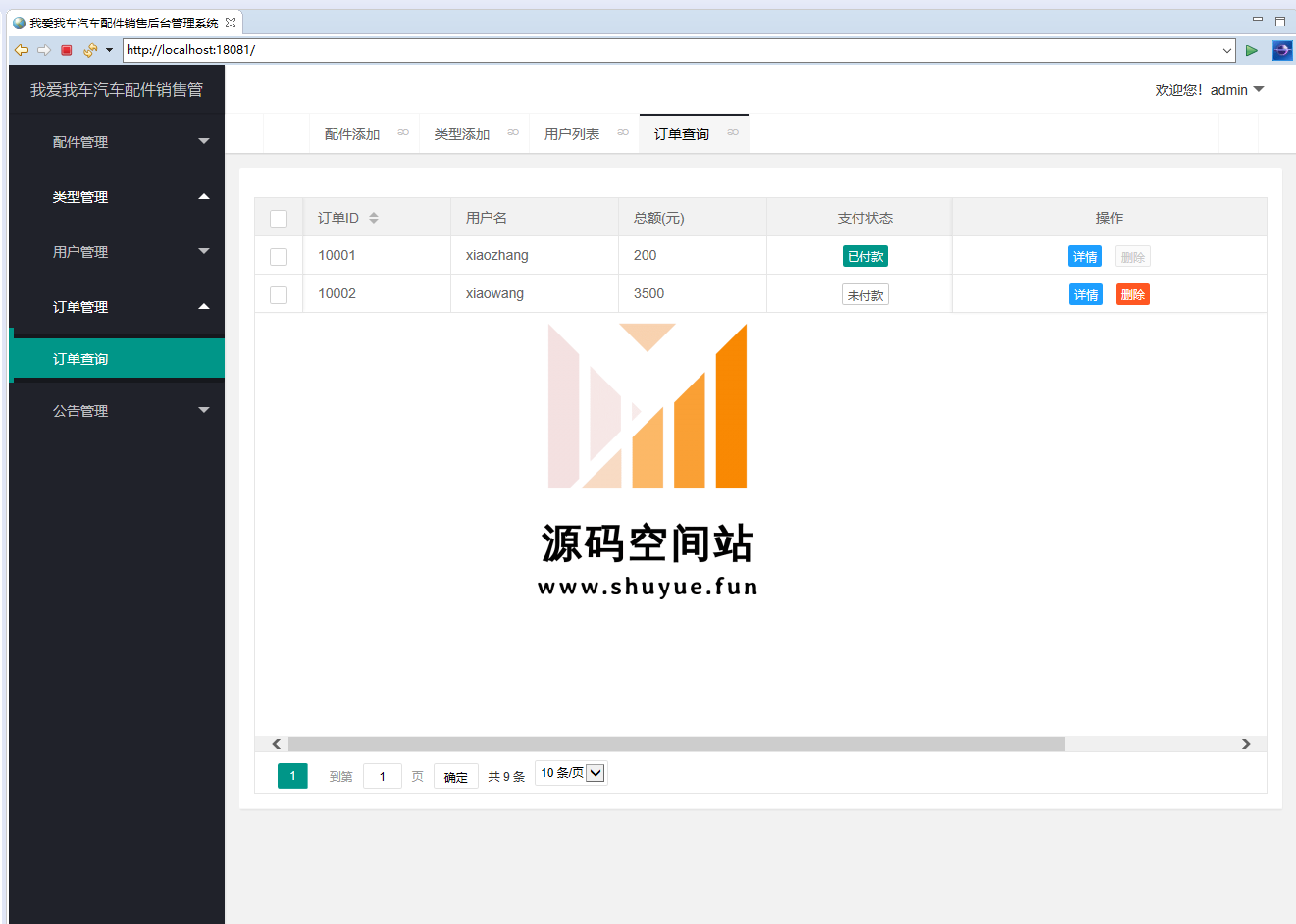The height and width of the screenshot is (924, 1296).
Task: Click the browser forward arrow icon
Action: pos(44,50)
